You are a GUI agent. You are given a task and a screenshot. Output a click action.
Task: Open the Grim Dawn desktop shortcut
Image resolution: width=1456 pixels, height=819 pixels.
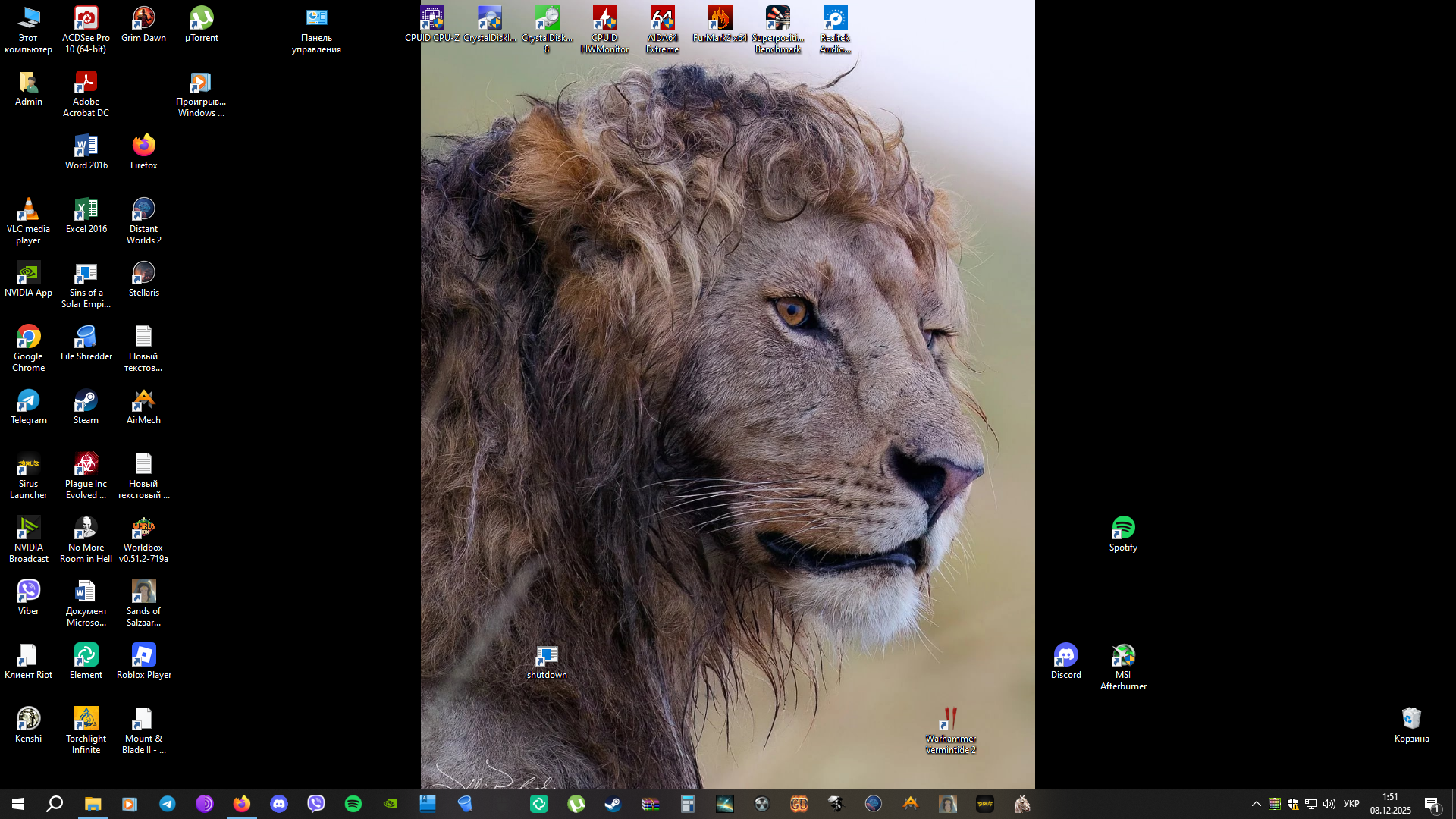[x=143, y=24]
